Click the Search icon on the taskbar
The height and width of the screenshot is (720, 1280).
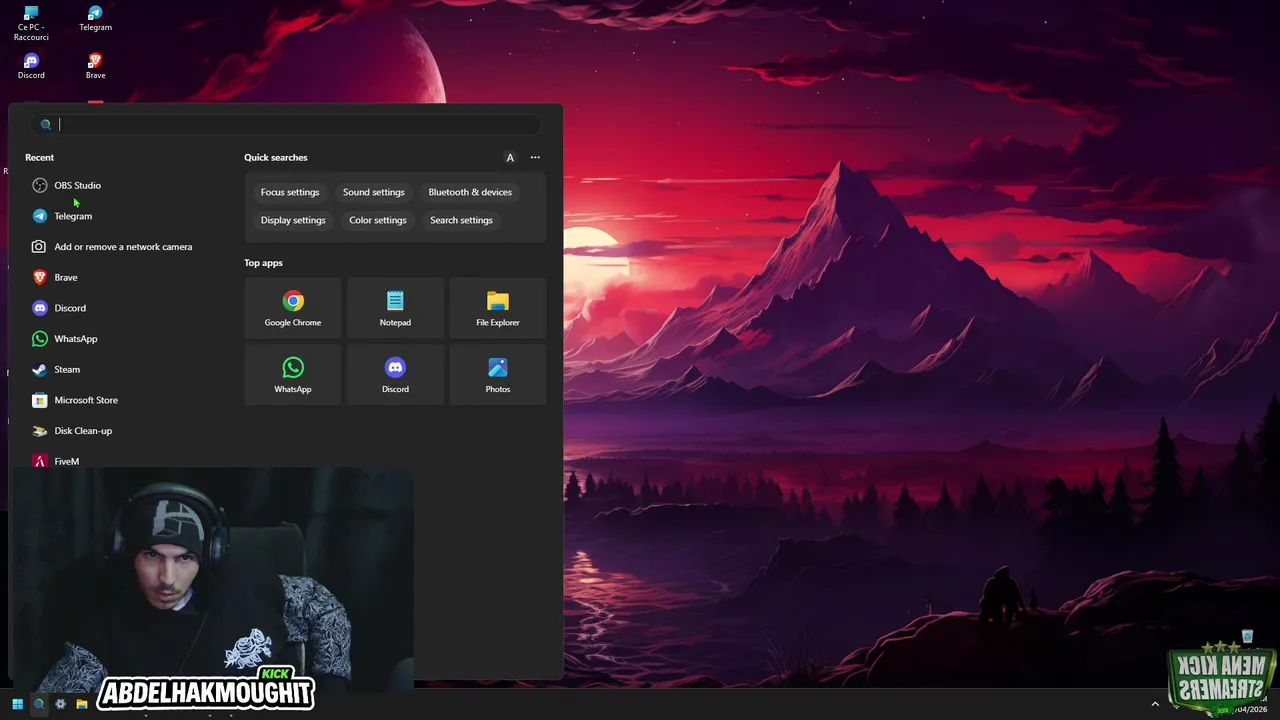pos(39,704)
